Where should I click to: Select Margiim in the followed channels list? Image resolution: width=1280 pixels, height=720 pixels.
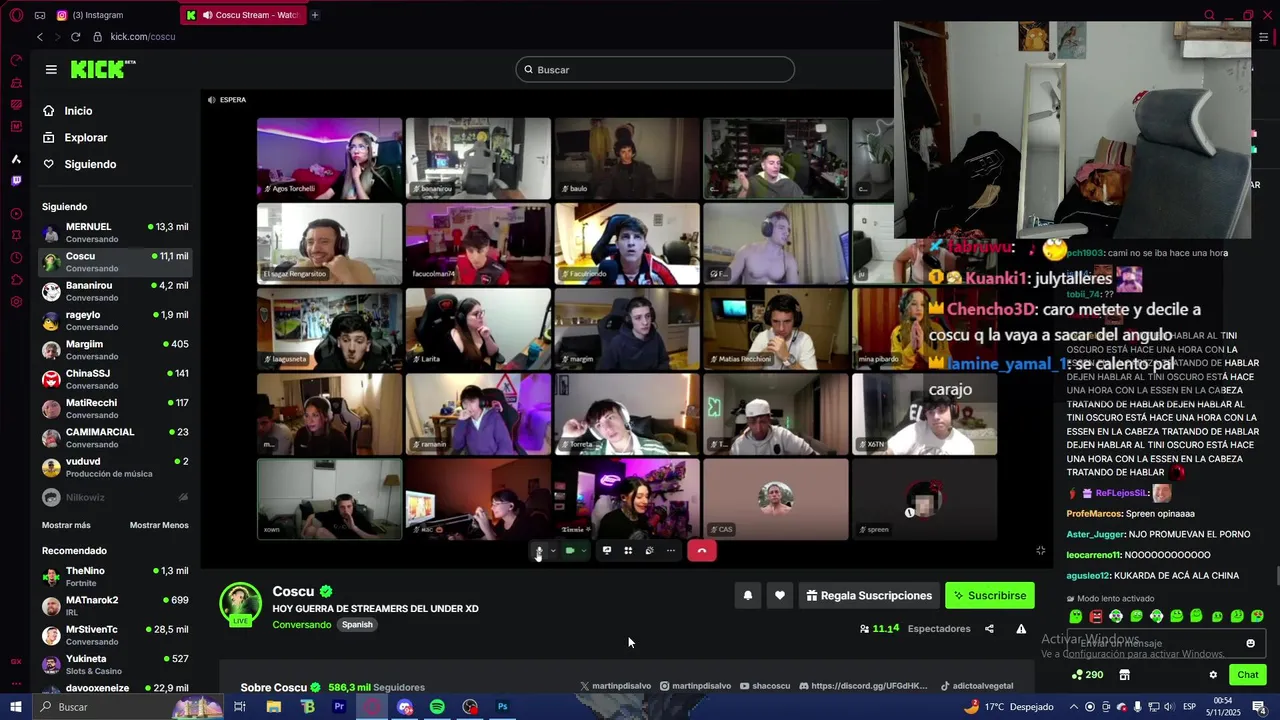pyautogui.click(x=115, y=350)
